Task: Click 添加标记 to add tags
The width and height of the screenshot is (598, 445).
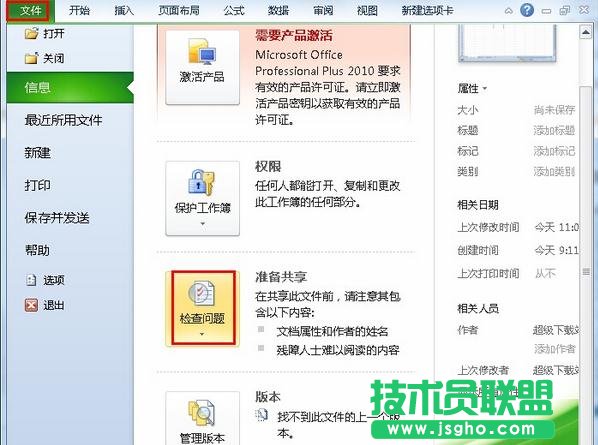Action: pos(554,151)
